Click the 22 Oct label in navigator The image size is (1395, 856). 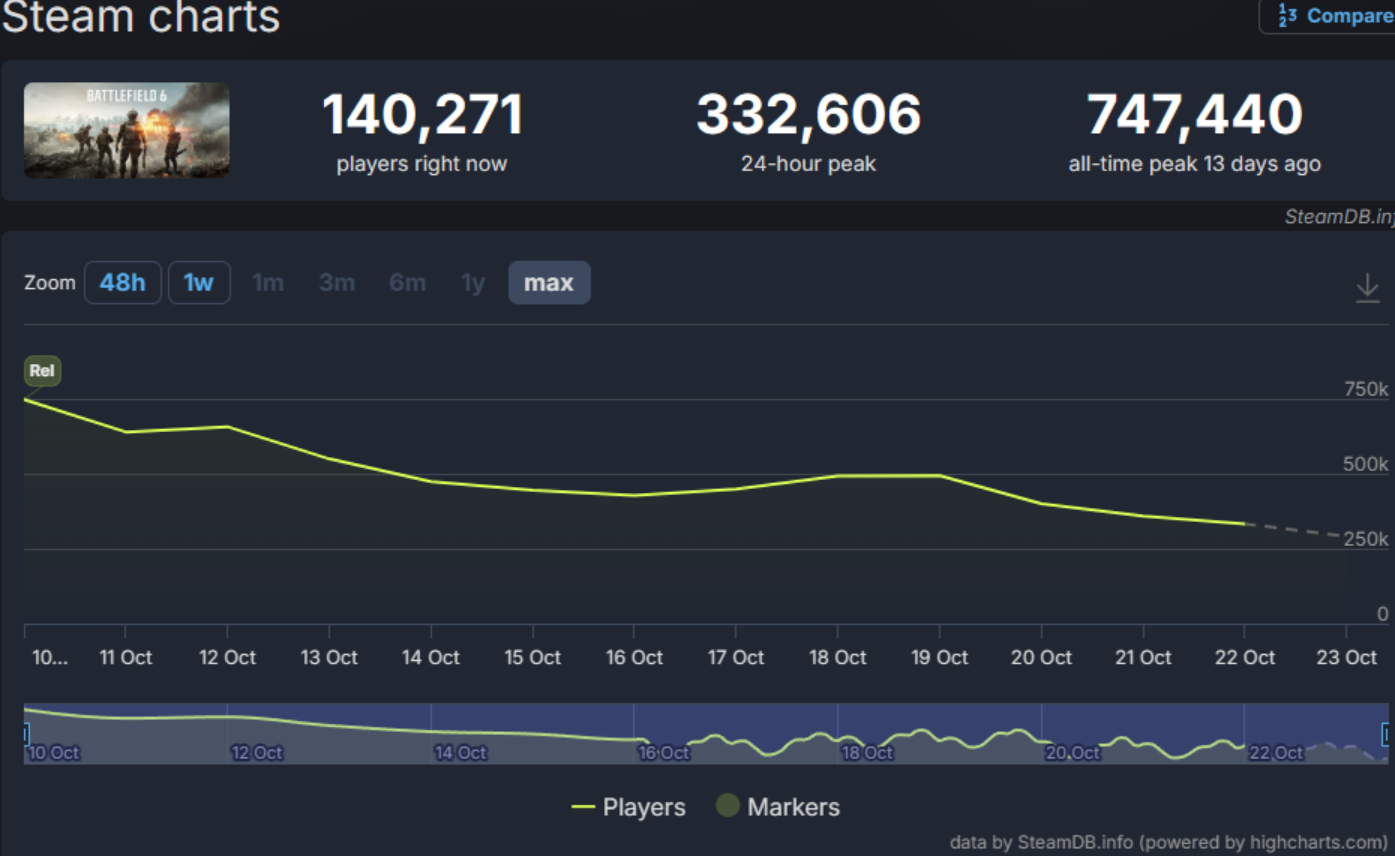click(x=1276, y=752)
